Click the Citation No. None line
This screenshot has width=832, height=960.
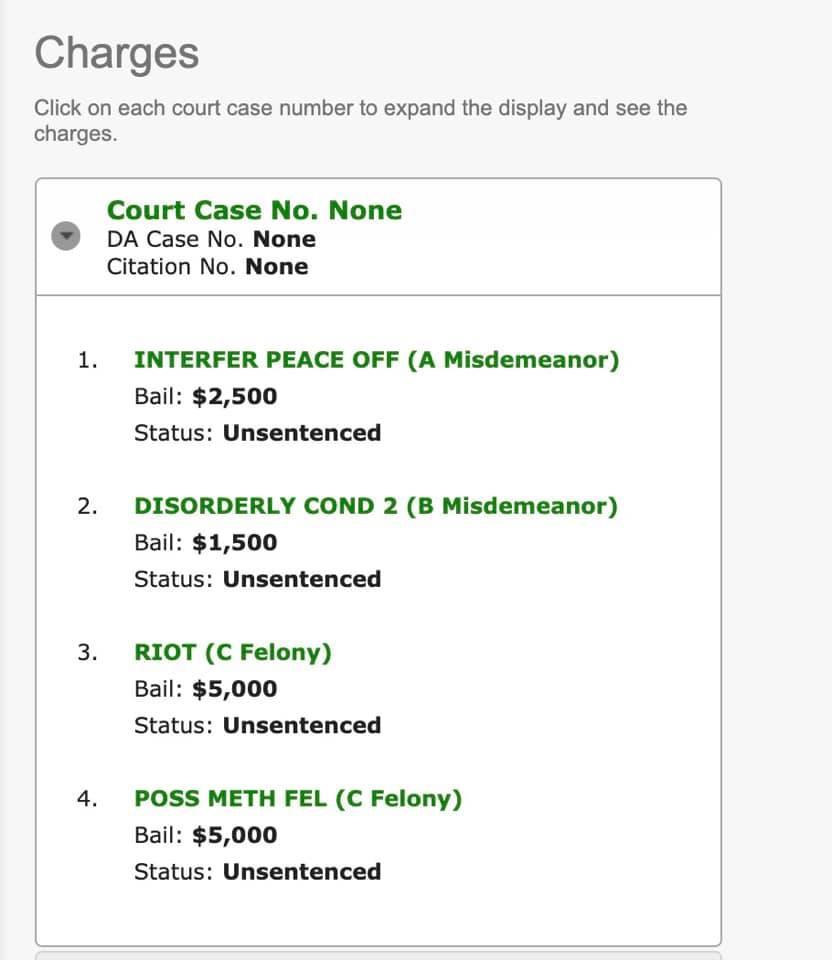pyautogui.click(x=207, y=267)
